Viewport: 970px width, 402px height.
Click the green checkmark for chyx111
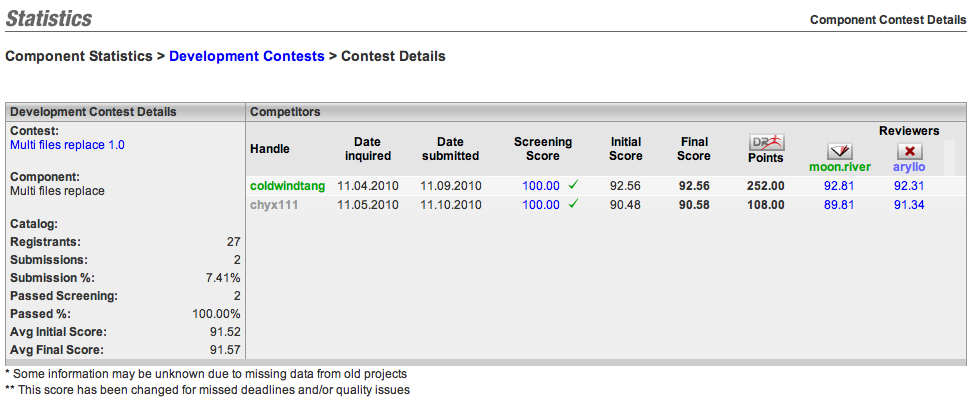[574, 202]
